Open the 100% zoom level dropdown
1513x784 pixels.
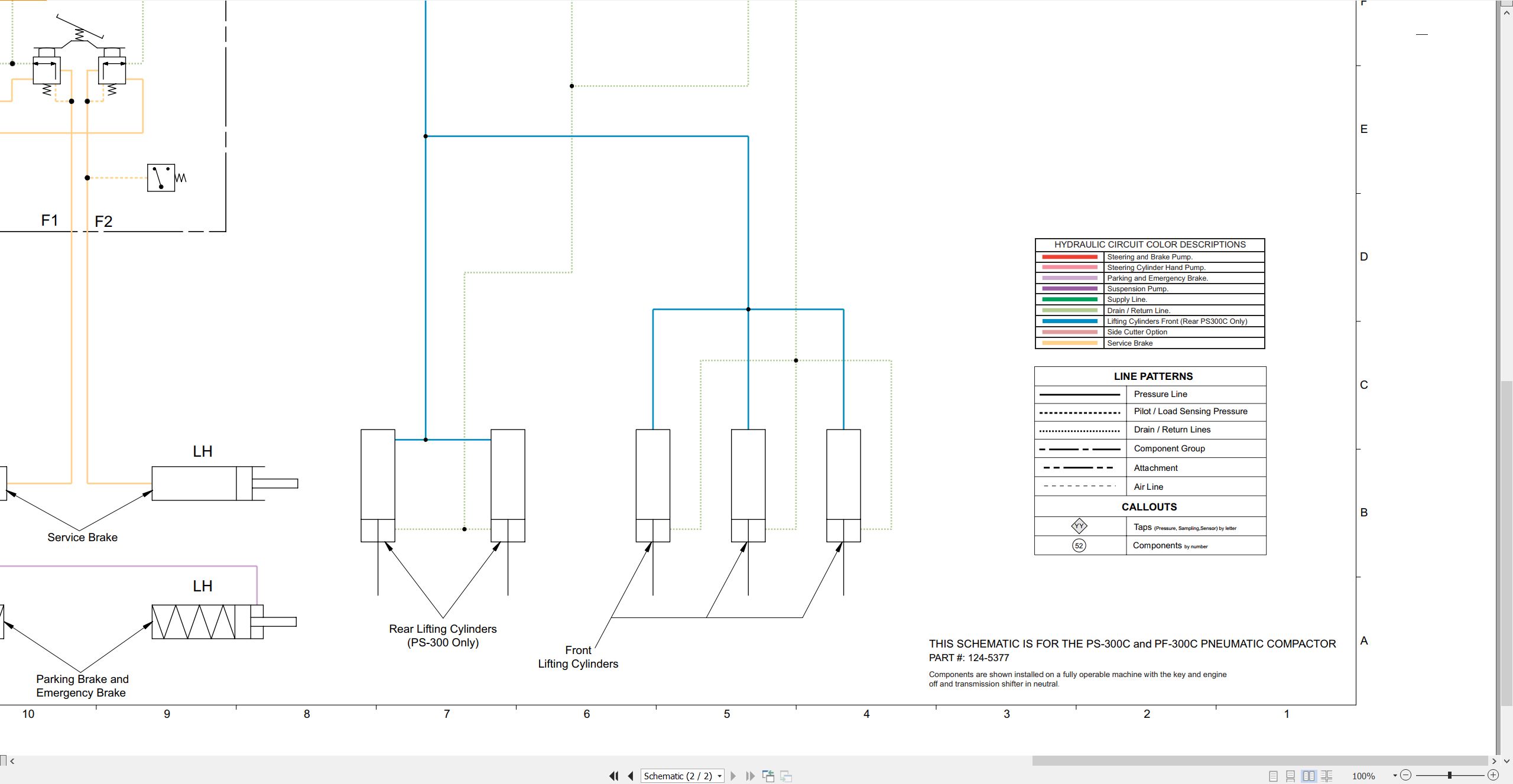coord(1395,776)
